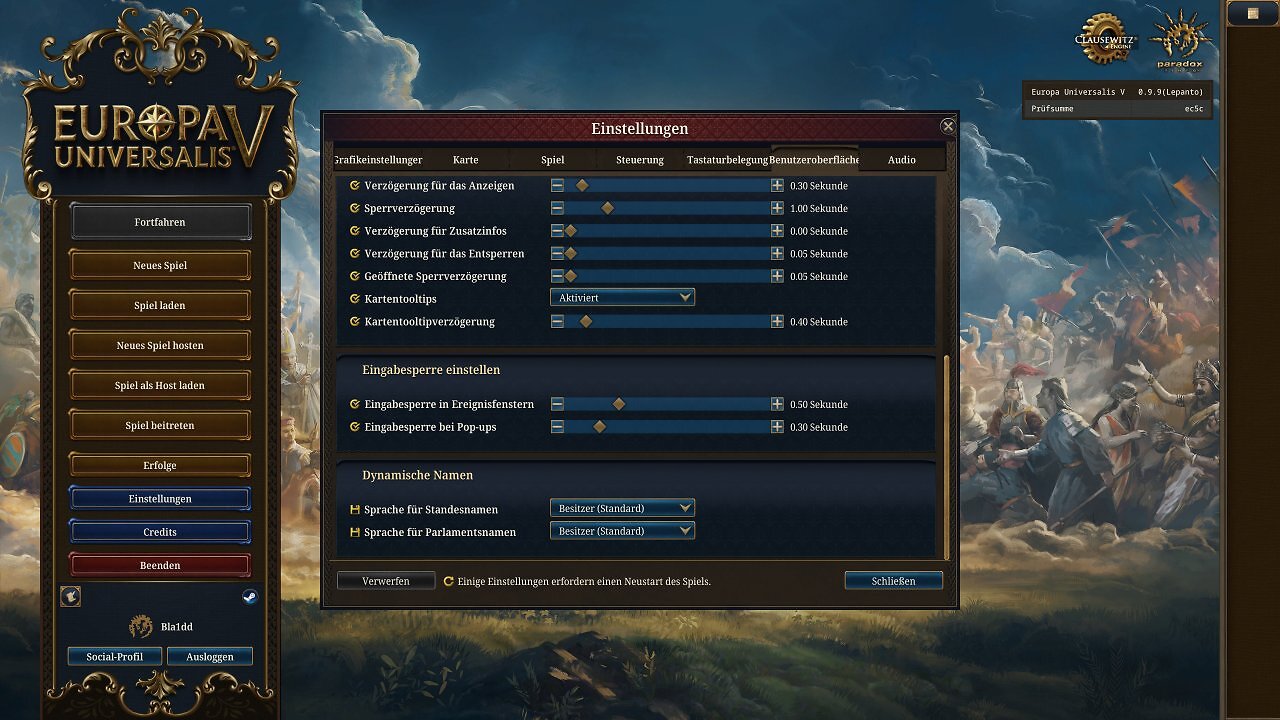Click reset icon beside Eingabesperre bei Pop-ups
The image size is (1280, 720).
click(354, 427)
